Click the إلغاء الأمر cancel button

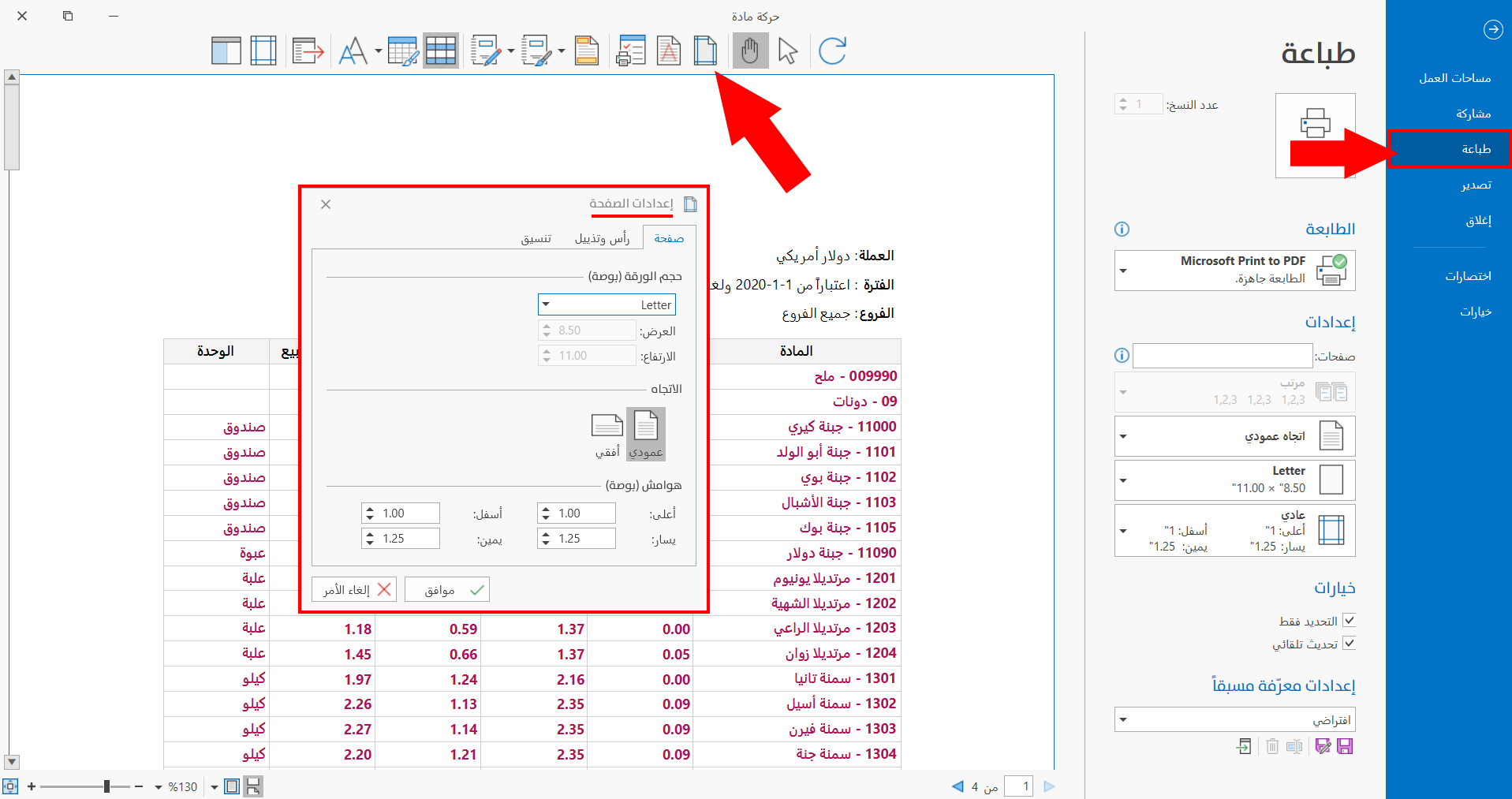tap(354, 589)
